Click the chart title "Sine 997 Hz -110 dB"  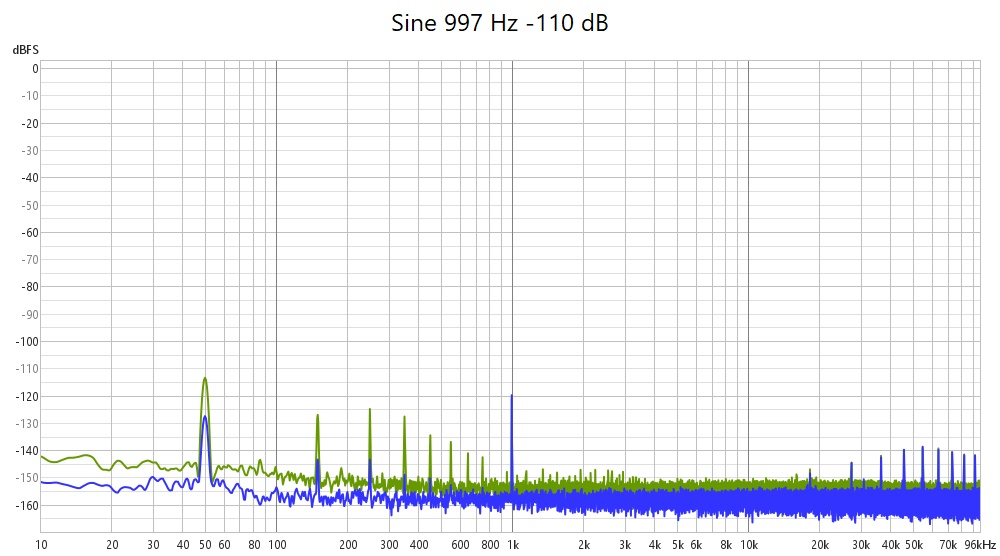tap(499, 23)
